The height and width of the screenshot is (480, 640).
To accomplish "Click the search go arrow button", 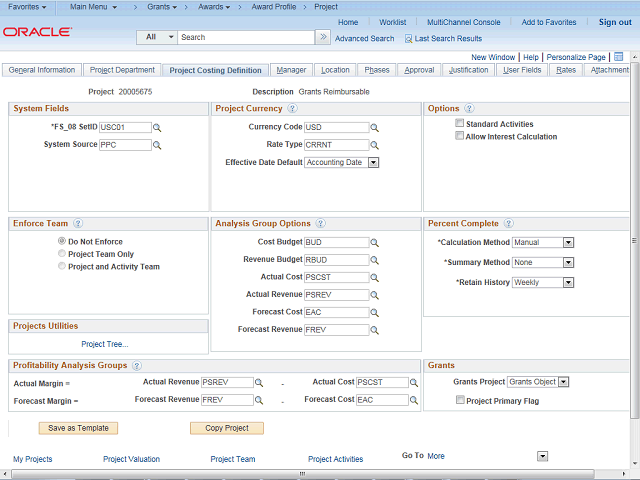I will tap(322, 37).
